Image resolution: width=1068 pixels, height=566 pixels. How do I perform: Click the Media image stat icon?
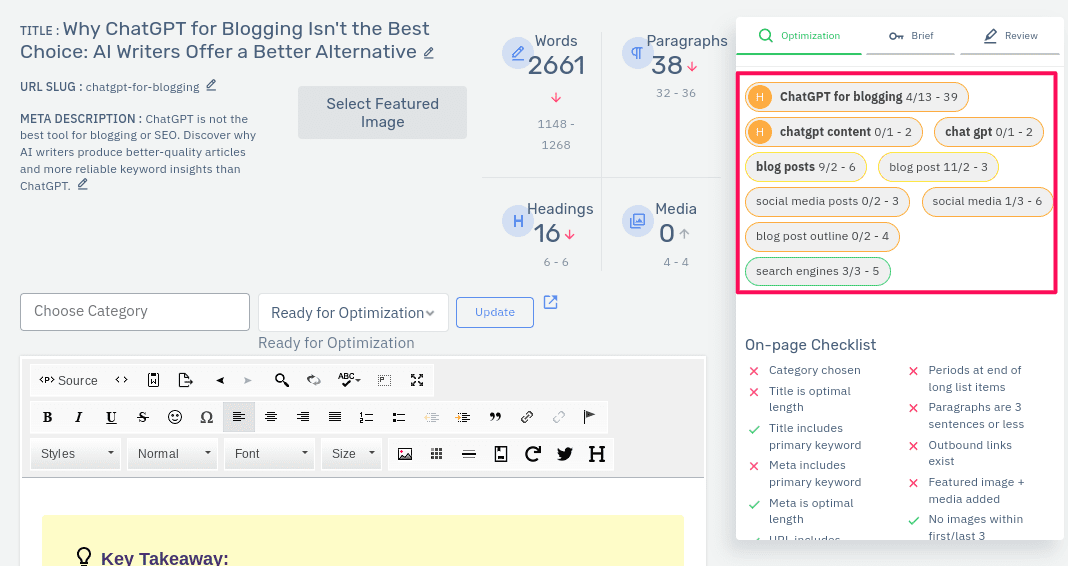tap(638, 221)
